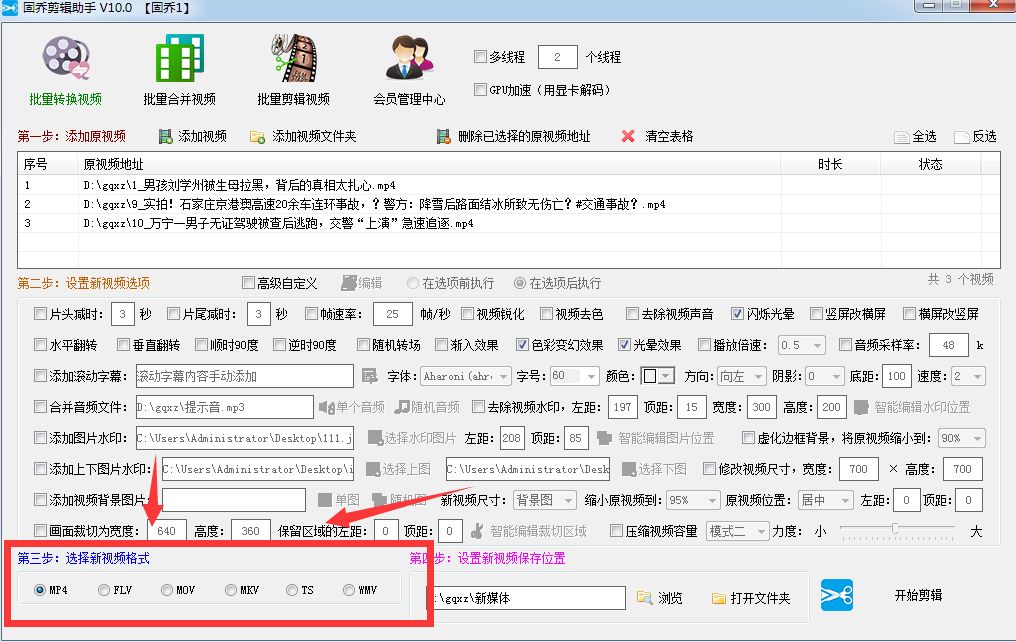Screen dimensions: 1016x642
Task: Click the blue scissors 开始剪辑 icon
Action: pyautogui.click(x=837, y=595)
